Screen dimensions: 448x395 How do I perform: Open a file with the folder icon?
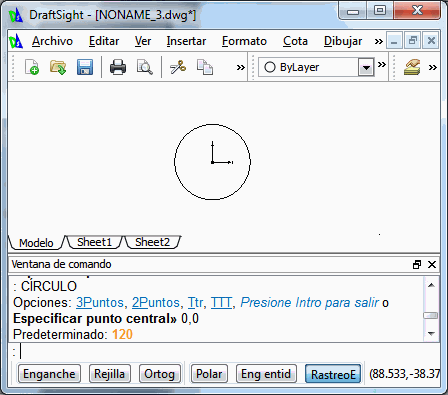pyautogui.click(x=58, y=67)
